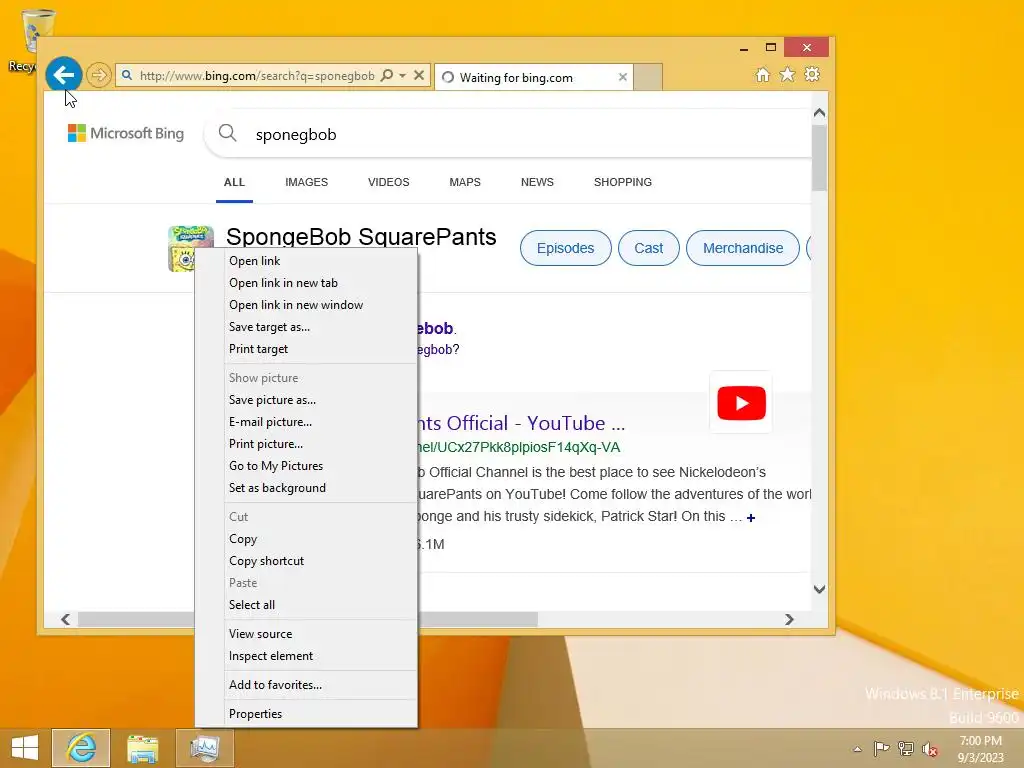Click the muted speaker volume icon

click(930, 748)
